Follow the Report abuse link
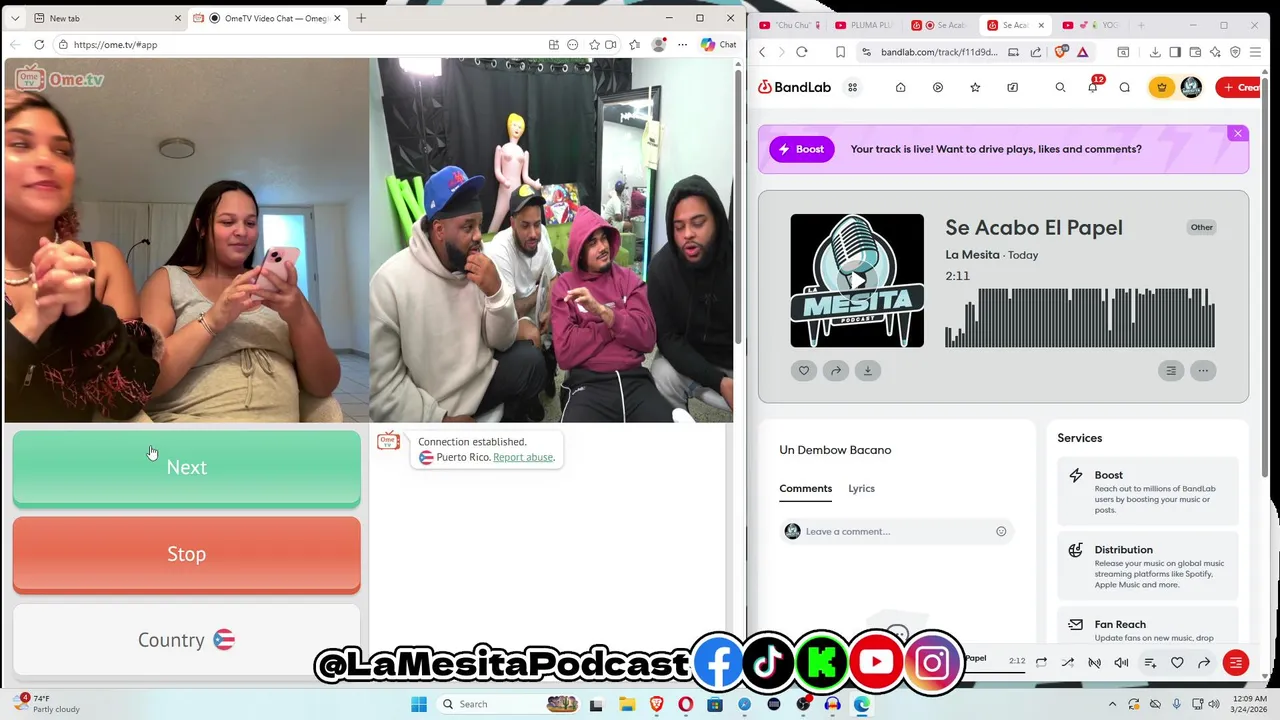The image size is (1280, 720). coord(523,457)
